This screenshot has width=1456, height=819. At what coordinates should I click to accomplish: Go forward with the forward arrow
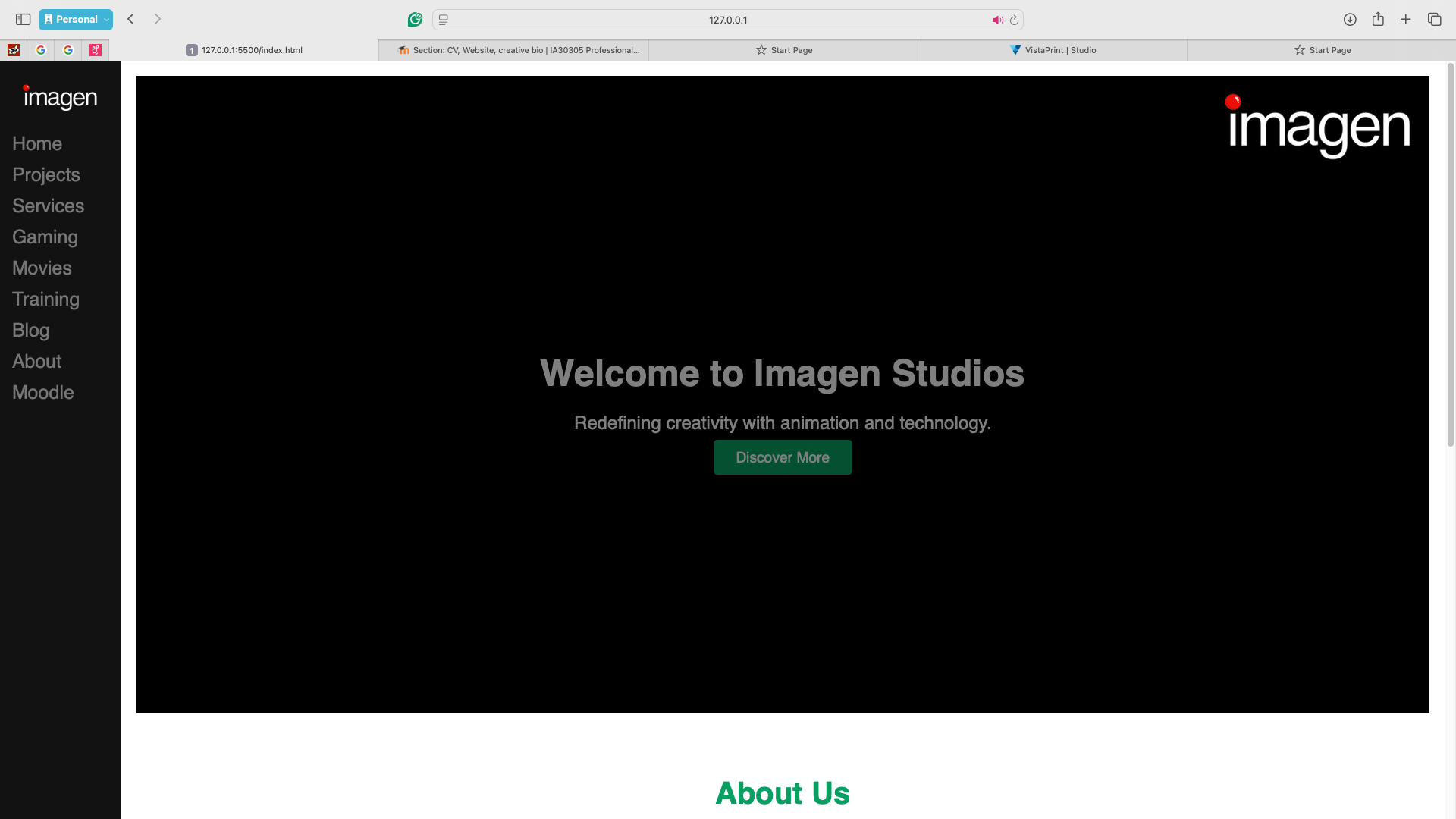click(158, 20)
